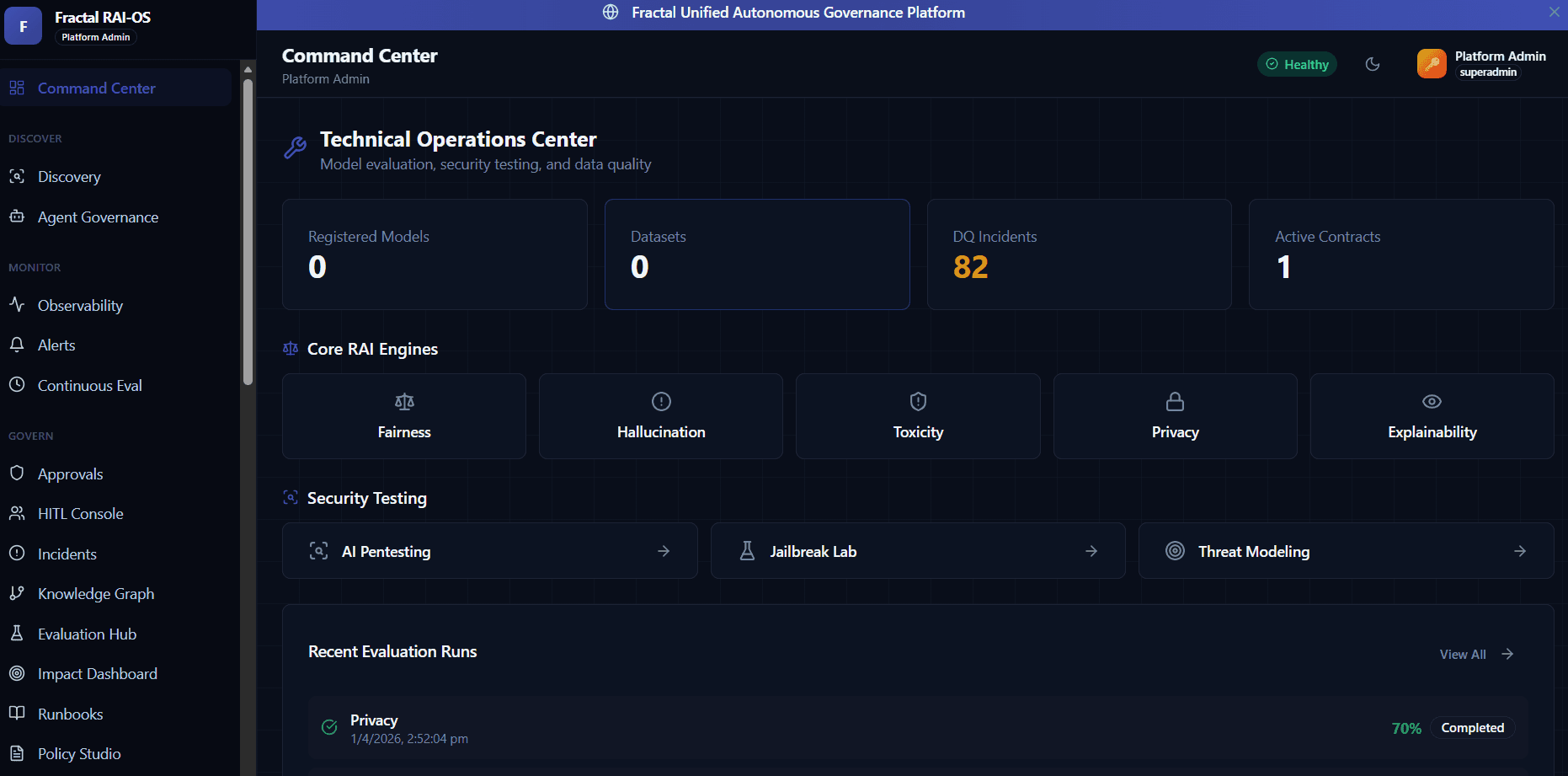
Task: Open the Hallucination engine card
Action: point(661,416)
